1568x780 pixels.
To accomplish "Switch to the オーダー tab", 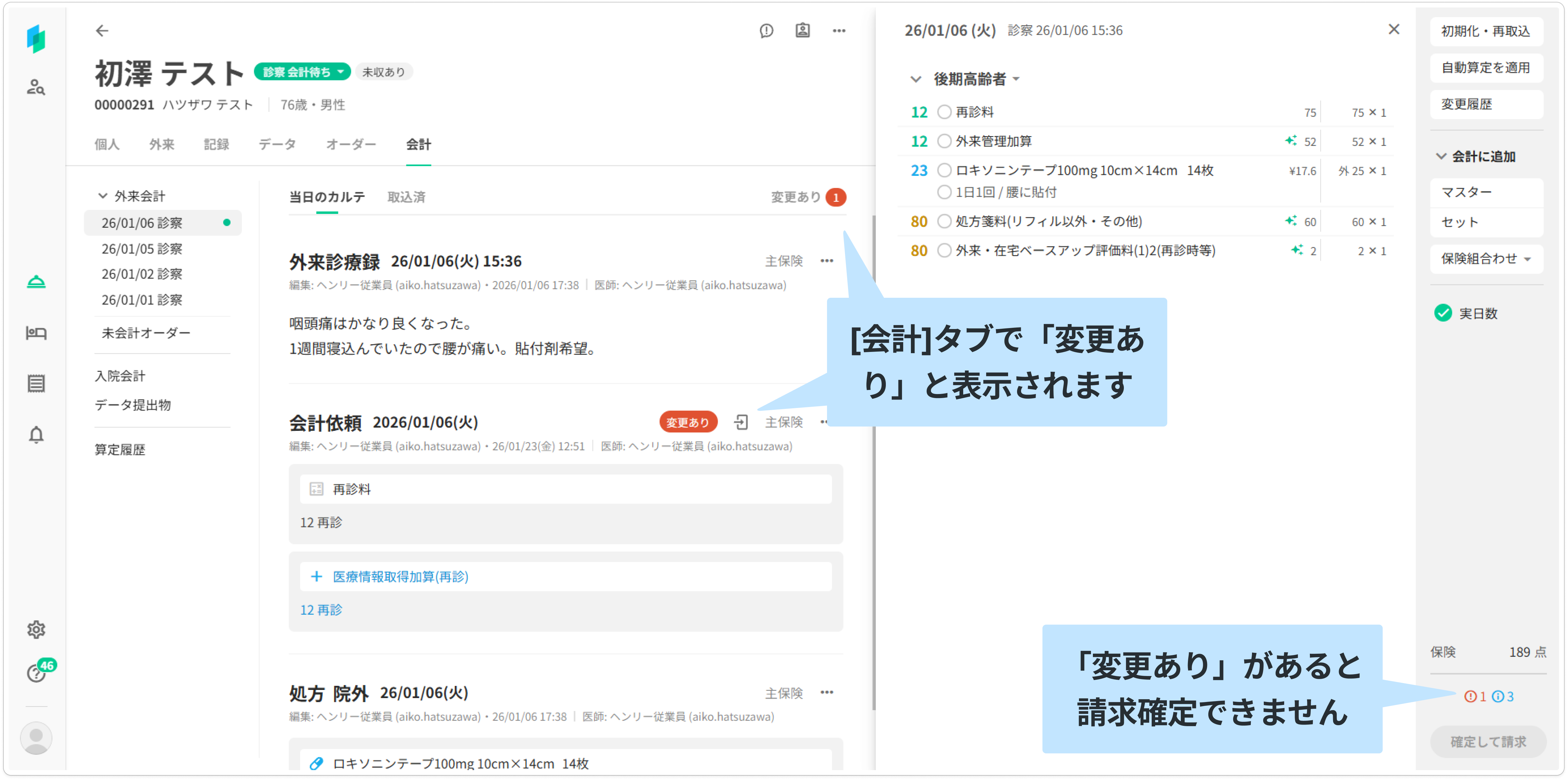I will [x=351, y=144].
